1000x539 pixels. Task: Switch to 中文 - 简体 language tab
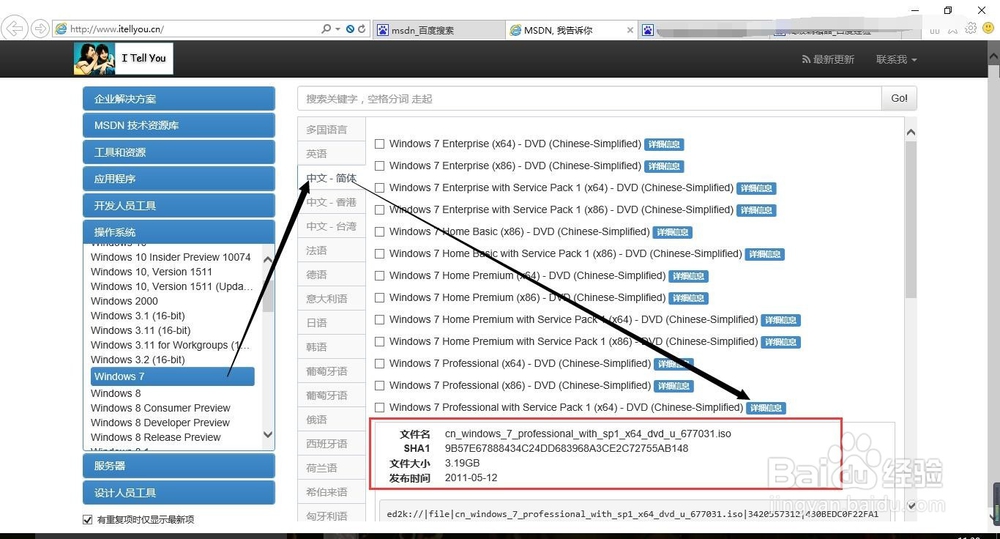pos(332,178)
